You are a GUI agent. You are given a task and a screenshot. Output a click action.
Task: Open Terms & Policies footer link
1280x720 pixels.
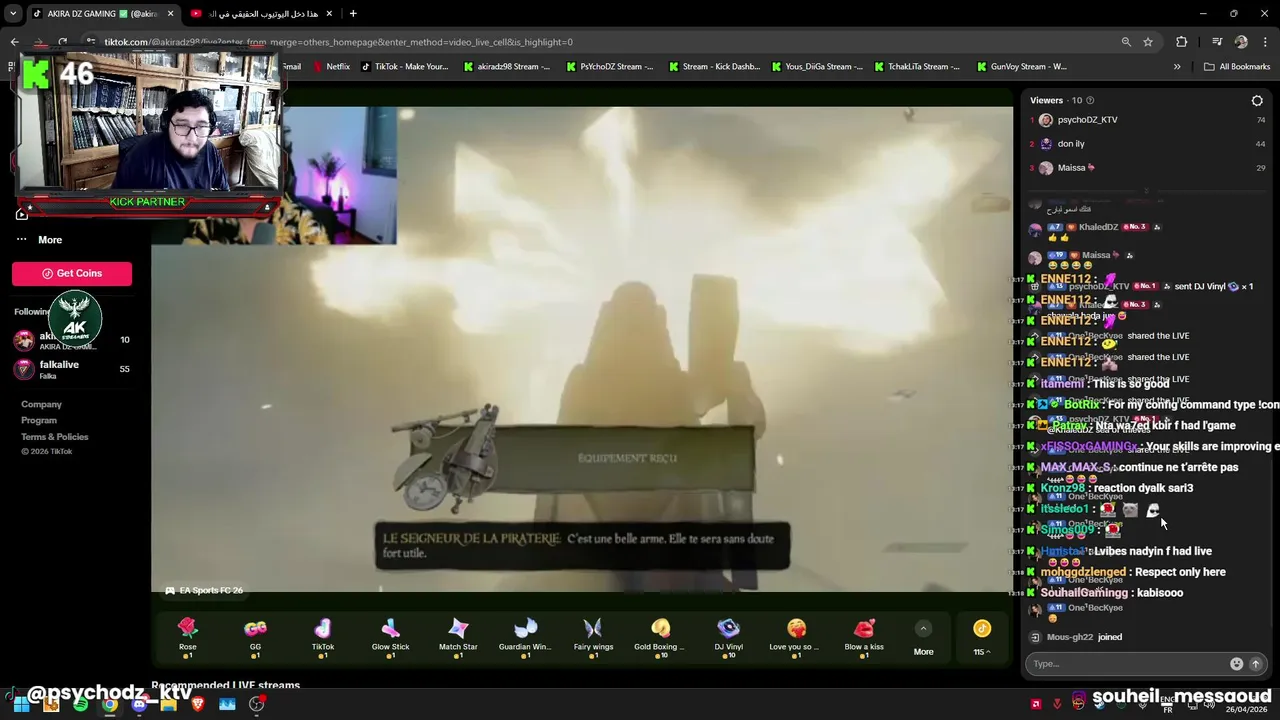point(55,436)
